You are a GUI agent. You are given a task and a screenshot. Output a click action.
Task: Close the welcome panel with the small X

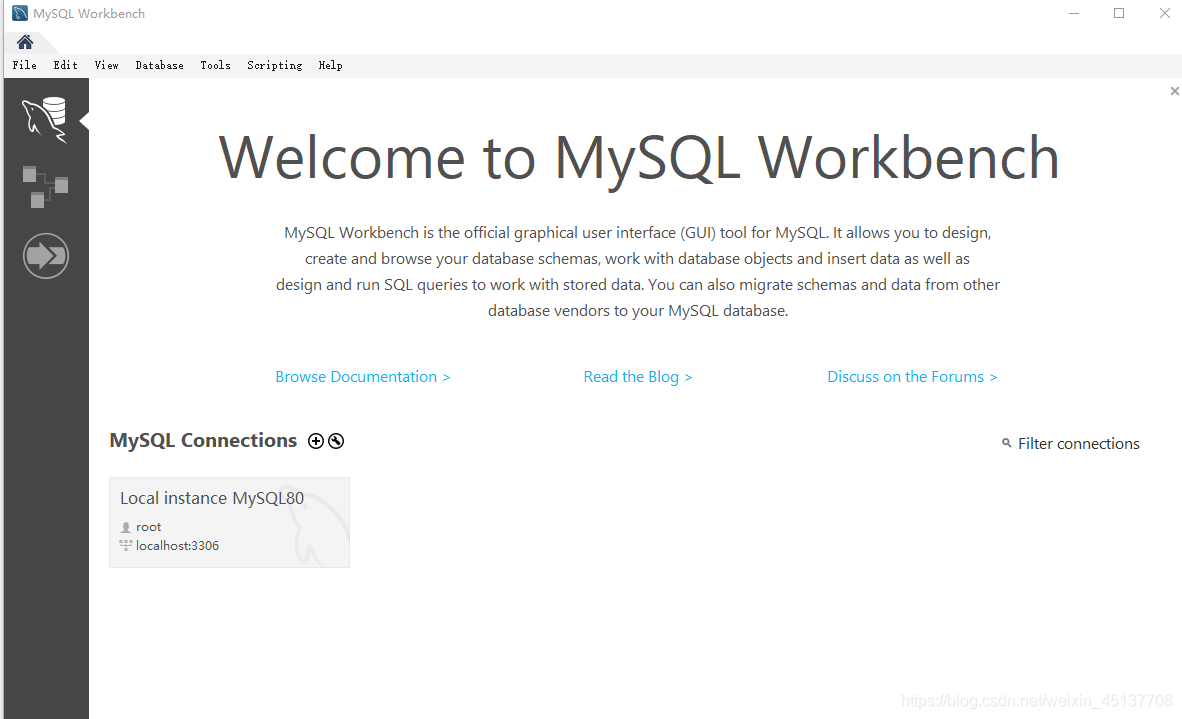1174,91
